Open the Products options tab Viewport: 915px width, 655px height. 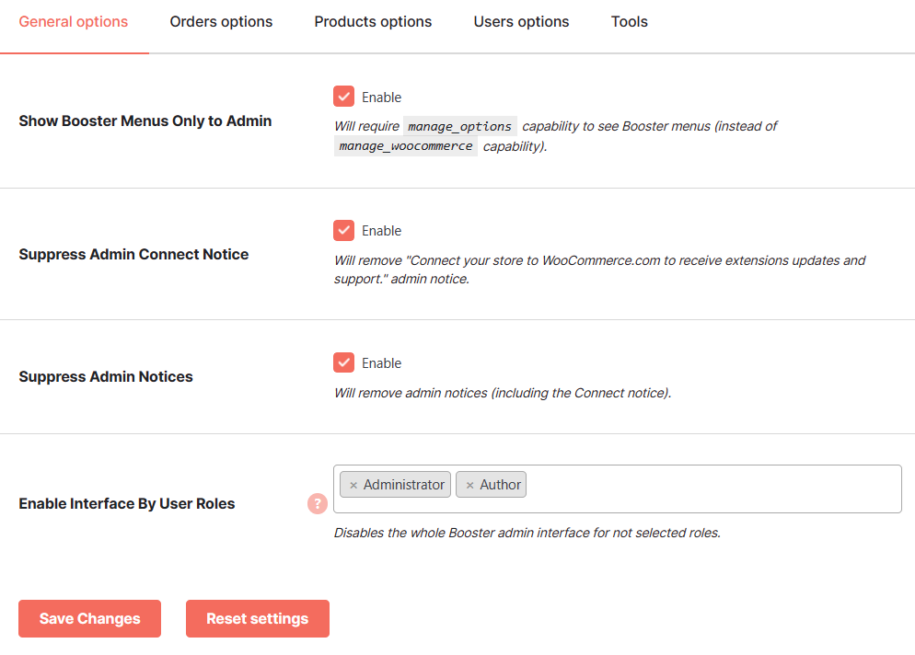(x=373, y=22)
